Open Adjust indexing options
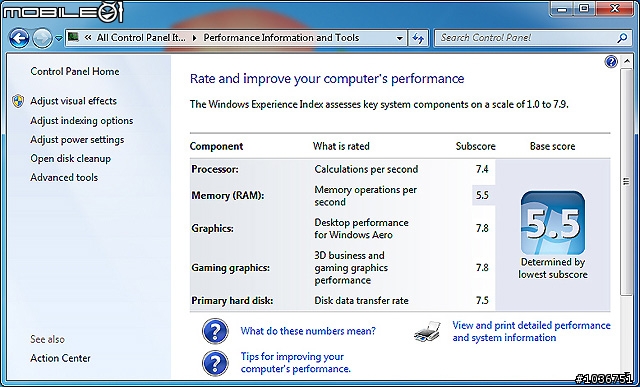Viewport: 640px width, 387px height. [82, 121]
